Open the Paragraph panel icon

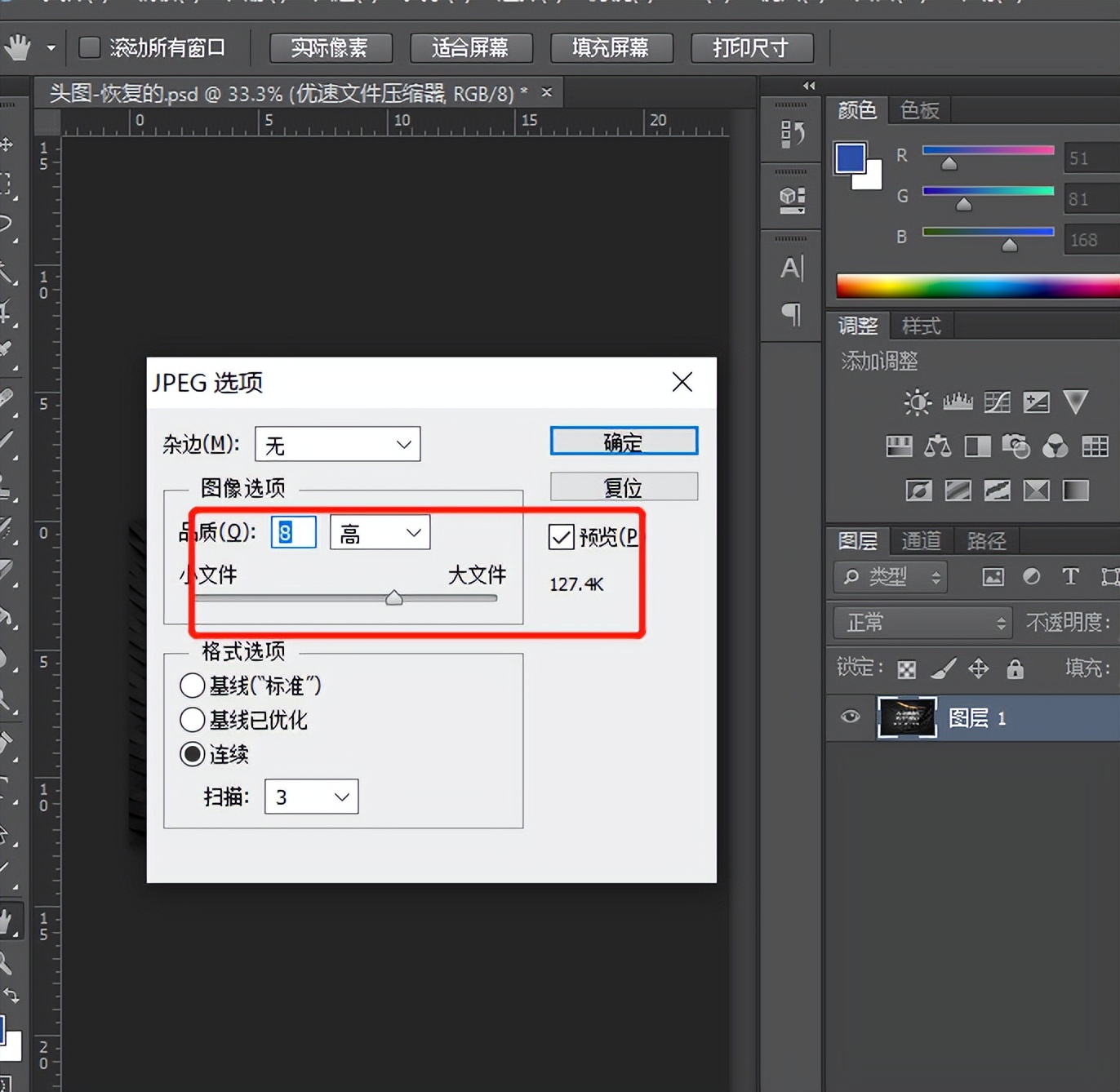click(791, 313)
